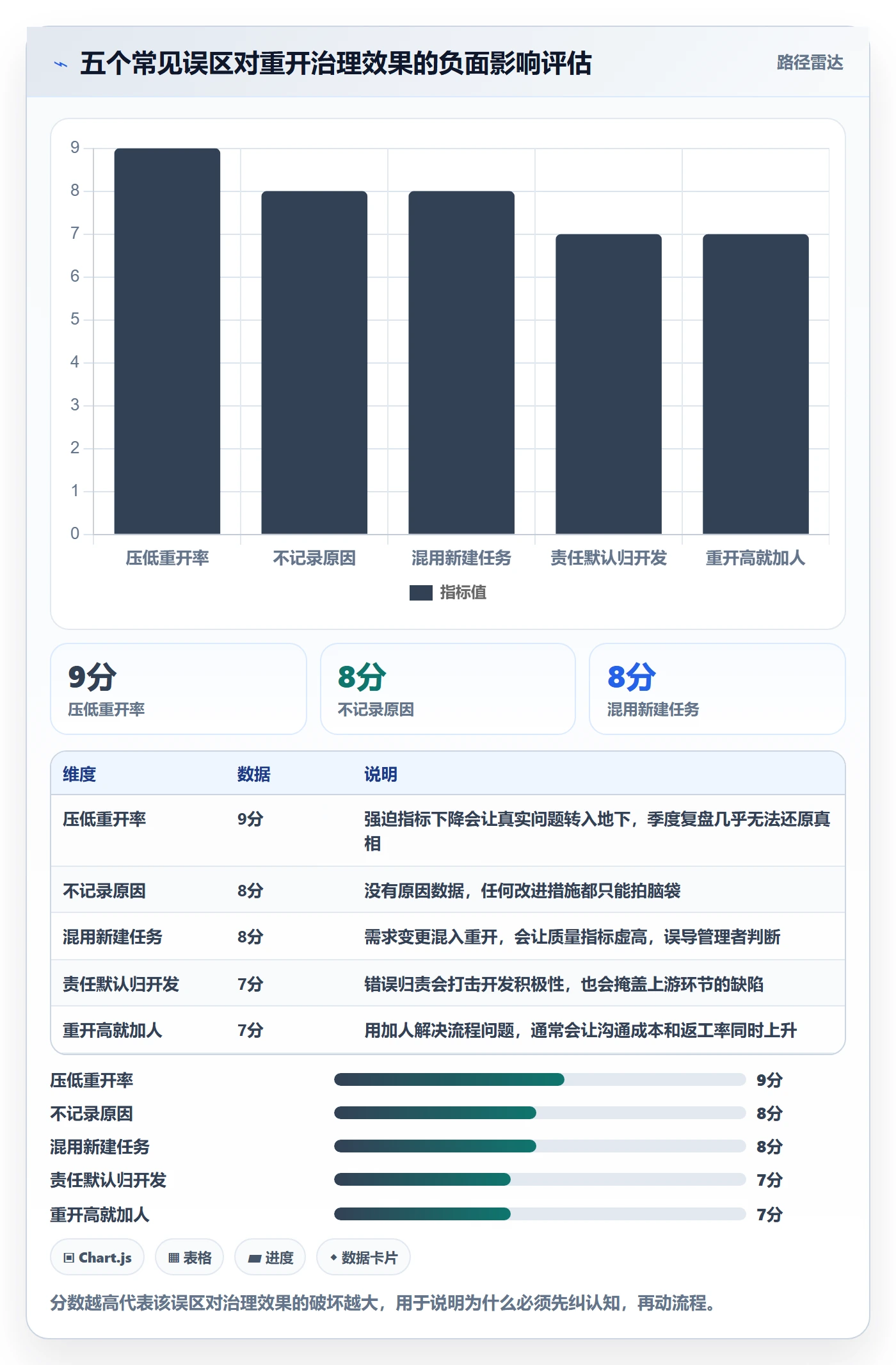
Task: Toggle the 指标值 legend swatch
Action: point(420,593)
